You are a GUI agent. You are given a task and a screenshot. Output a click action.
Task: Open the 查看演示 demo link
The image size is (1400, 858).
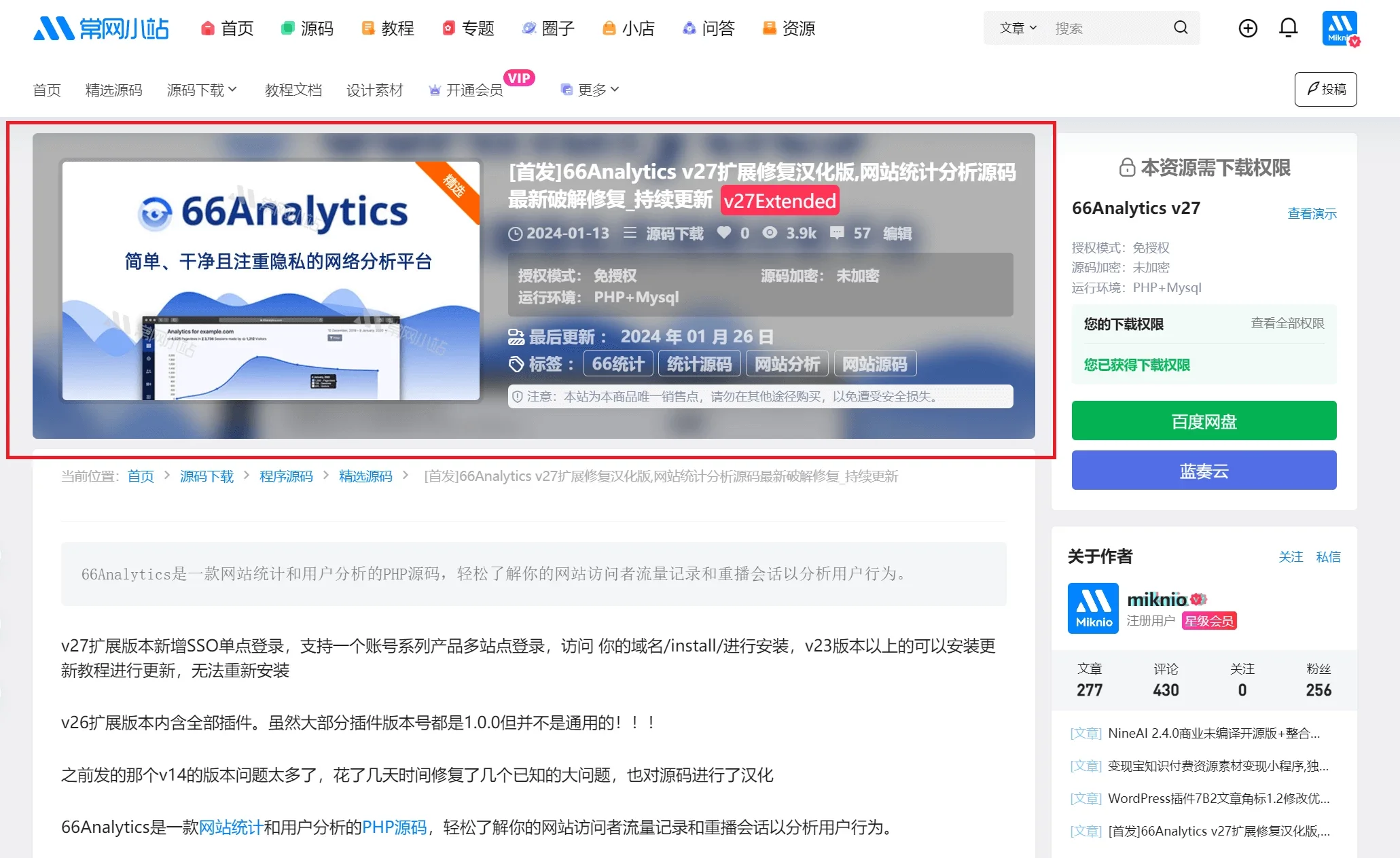1311,213
